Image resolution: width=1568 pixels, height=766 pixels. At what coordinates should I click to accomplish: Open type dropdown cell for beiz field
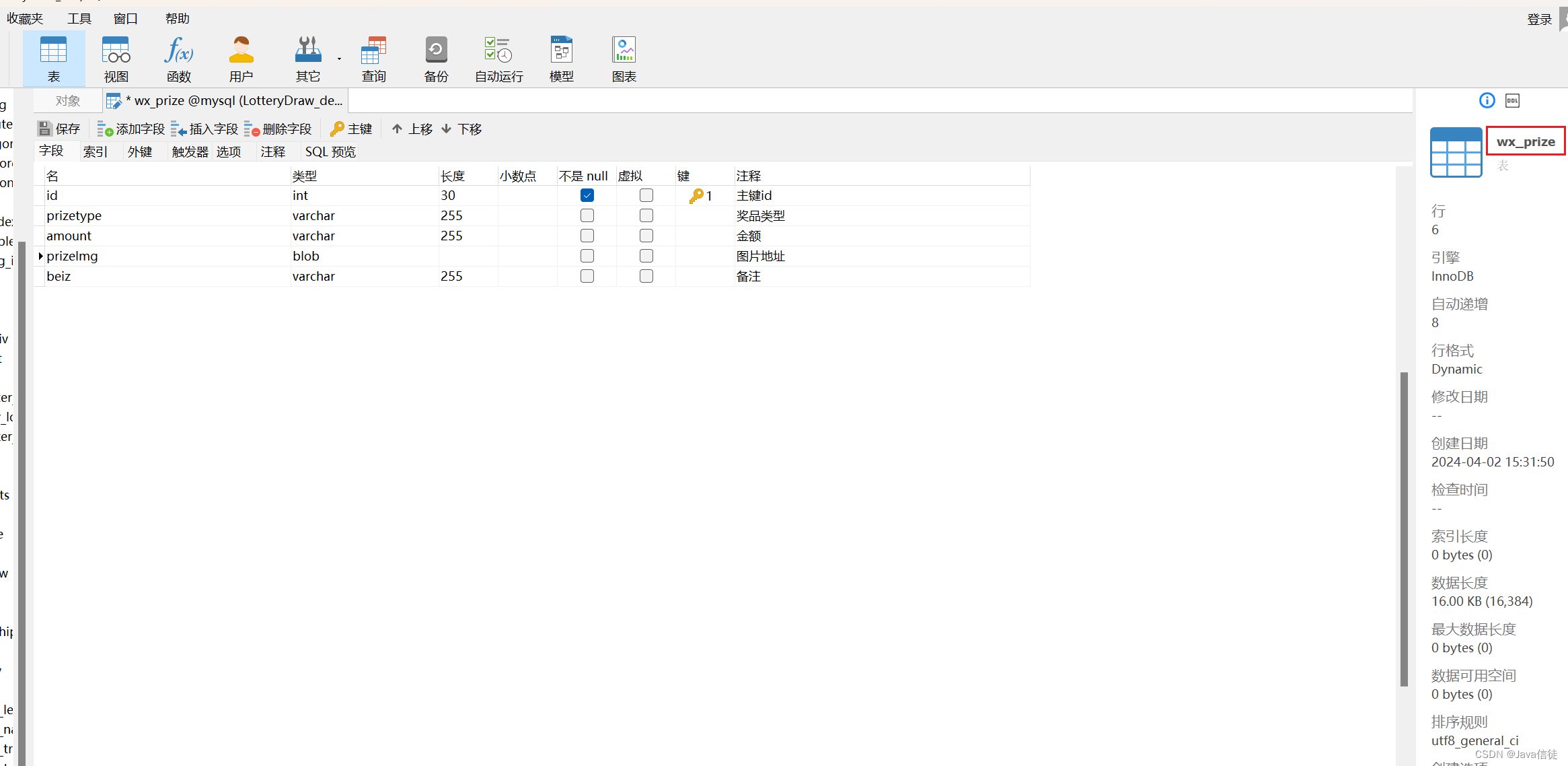(x=363, y=276)
